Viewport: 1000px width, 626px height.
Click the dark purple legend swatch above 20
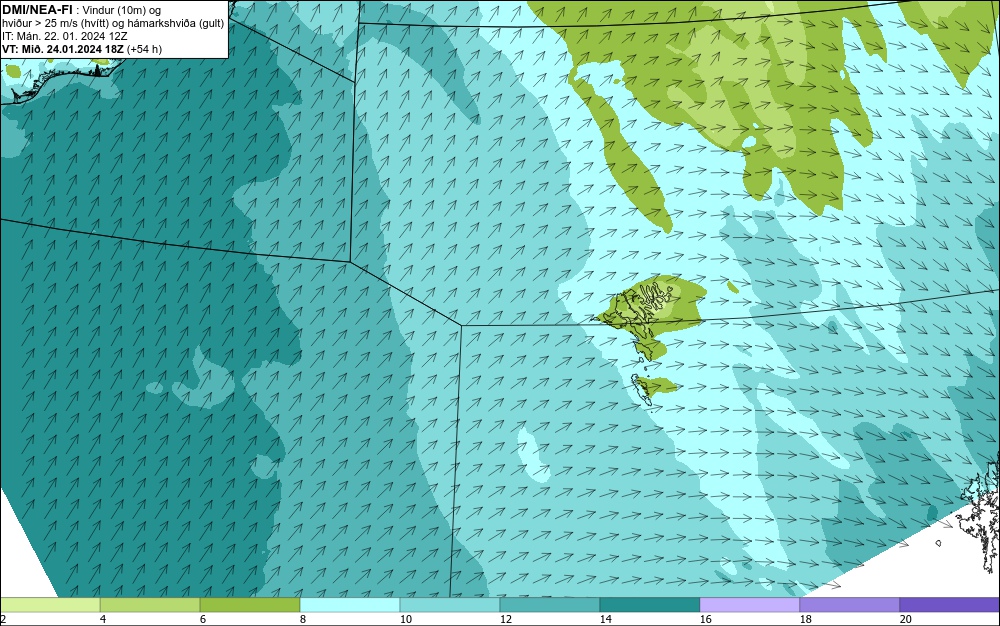pyautogui.click(x=950, y=604)
